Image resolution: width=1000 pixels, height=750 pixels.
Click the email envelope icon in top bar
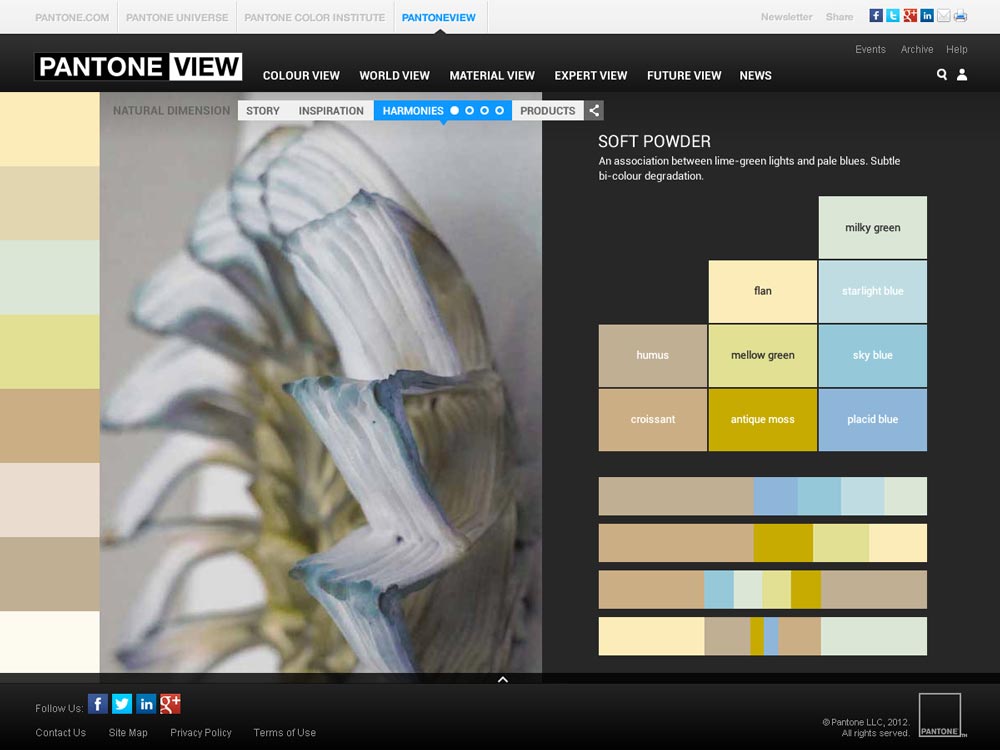(943, 16)
